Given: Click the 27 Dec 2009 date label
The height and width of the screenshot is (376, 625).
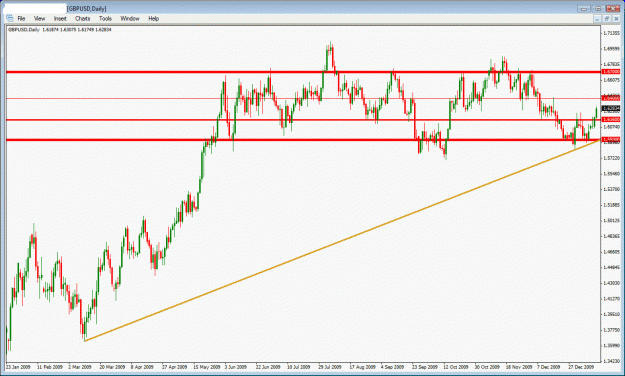Looking at the screenshot, I should pos(581,366).
